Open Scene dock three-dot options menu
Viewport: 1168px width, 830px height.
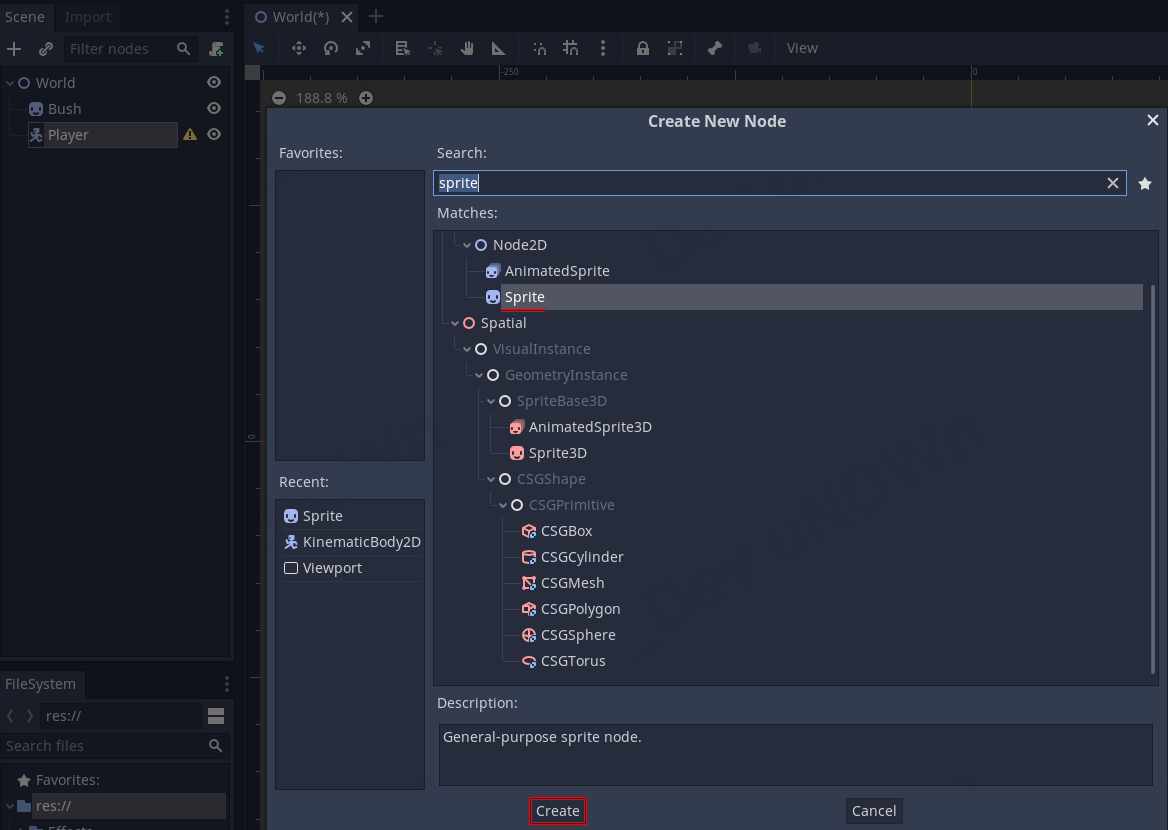coord(226,16)
